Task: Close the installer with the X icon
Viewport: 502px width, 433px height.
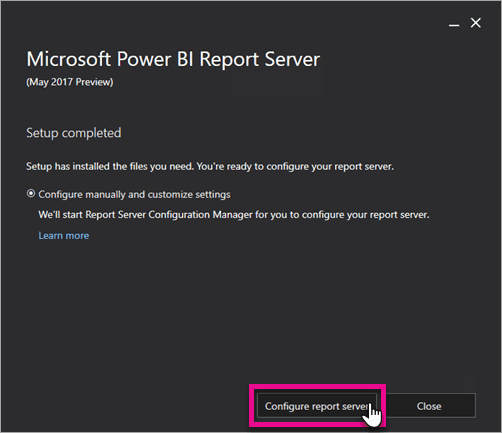Action: pos(476,23)
